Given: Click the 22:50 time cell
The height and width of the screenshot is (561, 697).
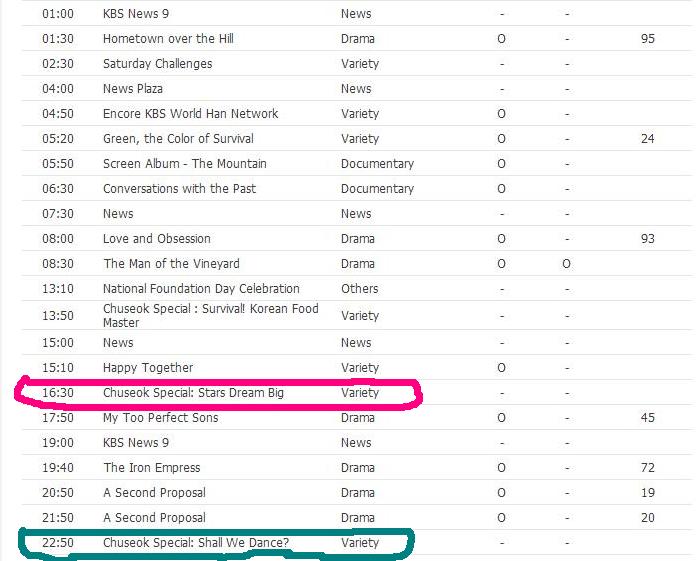Looking at the screenshot, I should [58, 543].
